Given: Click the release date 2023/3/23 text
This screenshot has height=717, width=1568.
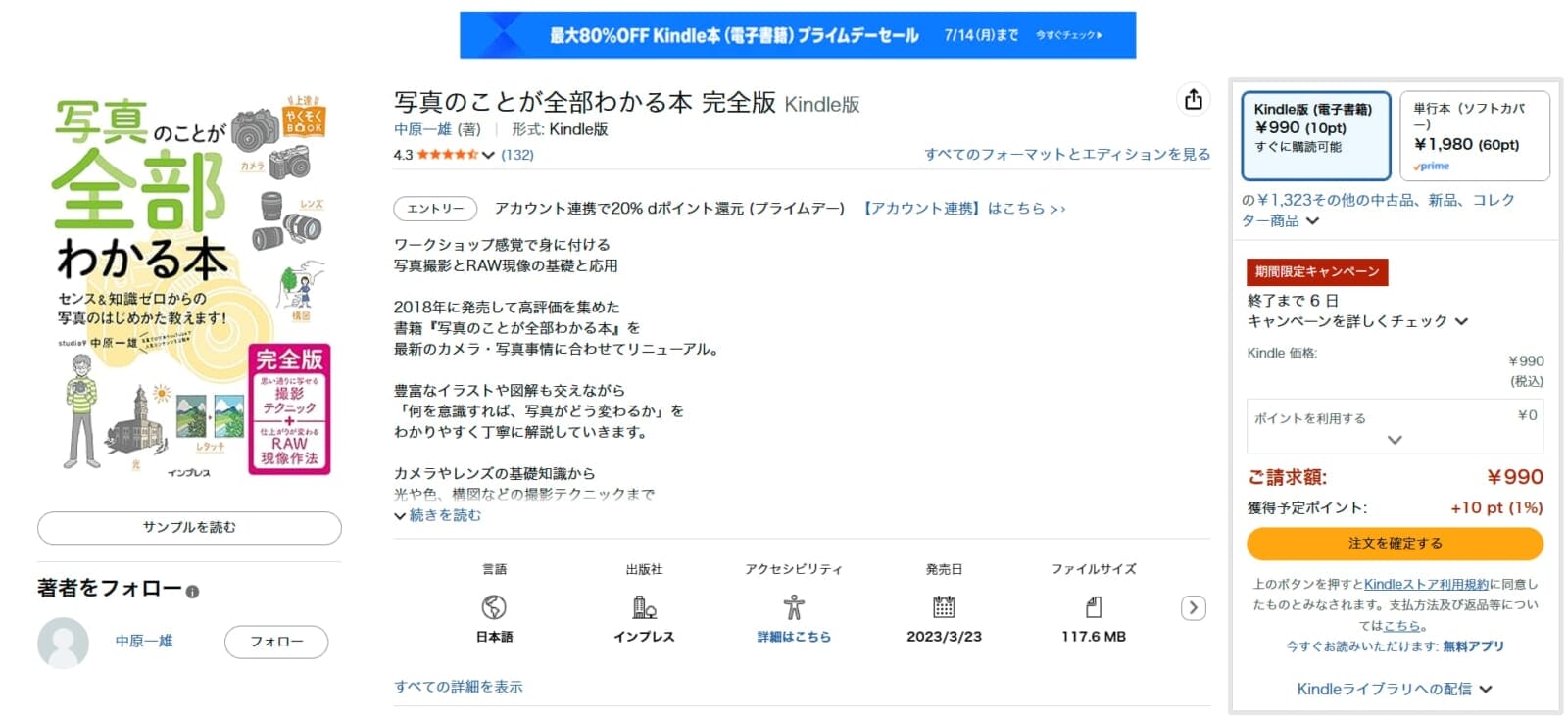Looking at the screenshot, I should pos(944,637).
